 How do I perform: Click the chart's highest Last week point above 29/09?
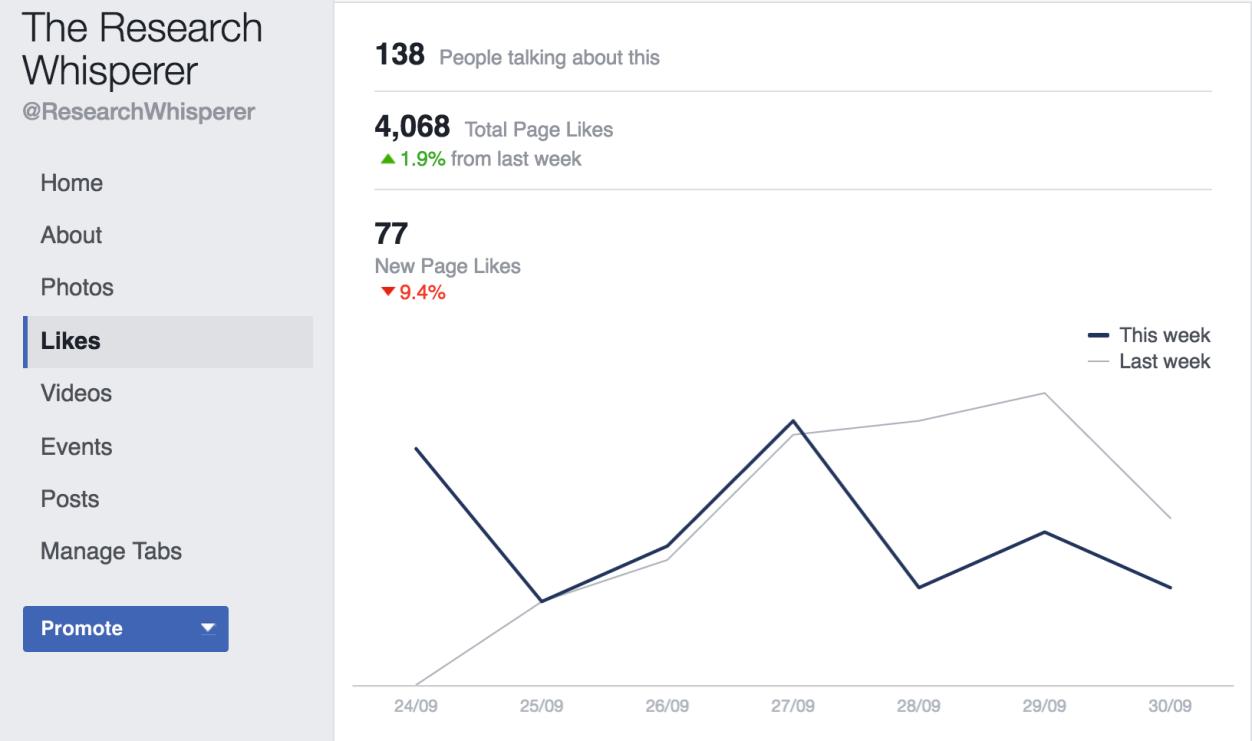(x=1044, y=394)
